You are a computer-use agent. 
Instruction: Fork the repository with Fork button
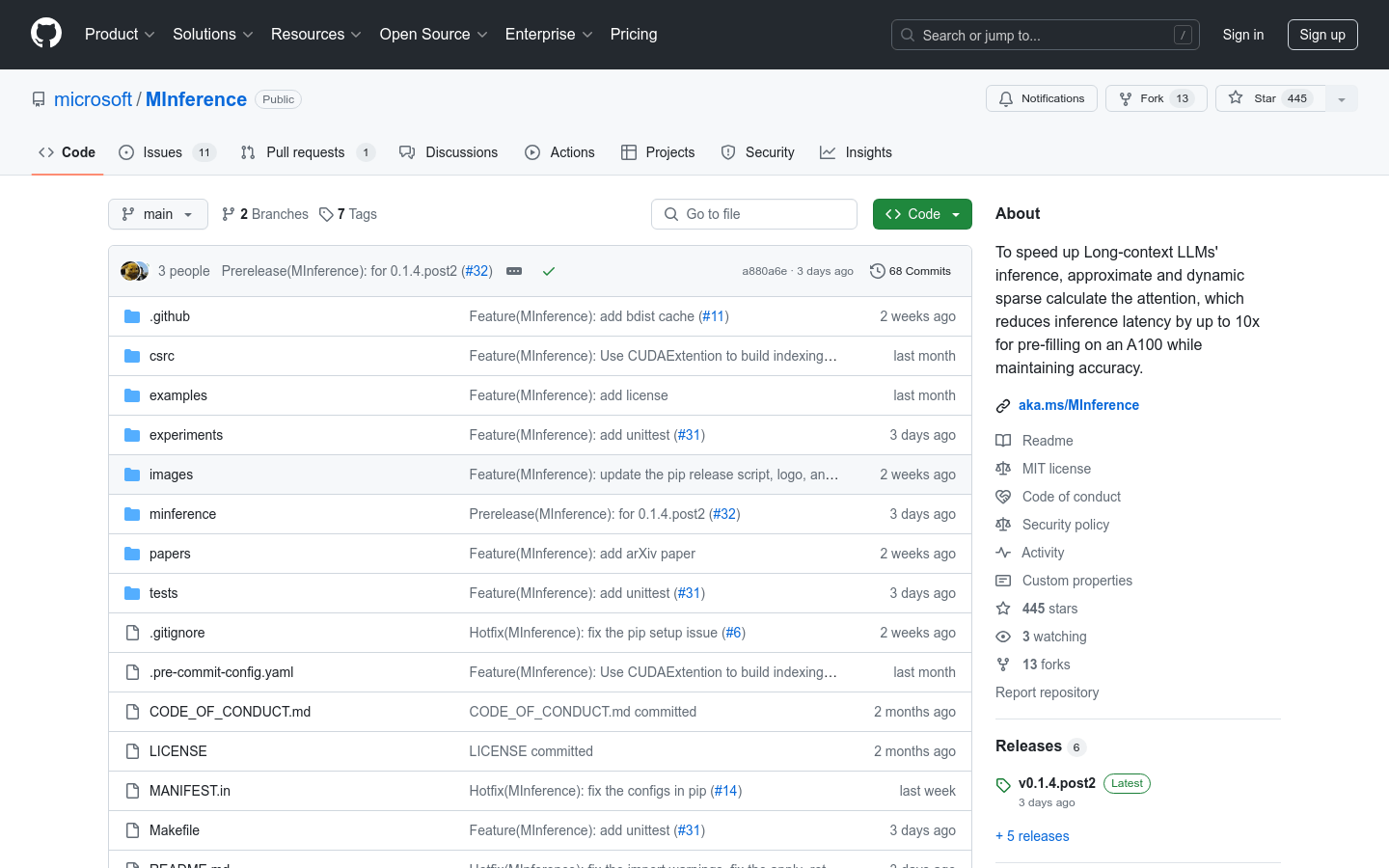pyautogui.click(x=1156, y=98)
